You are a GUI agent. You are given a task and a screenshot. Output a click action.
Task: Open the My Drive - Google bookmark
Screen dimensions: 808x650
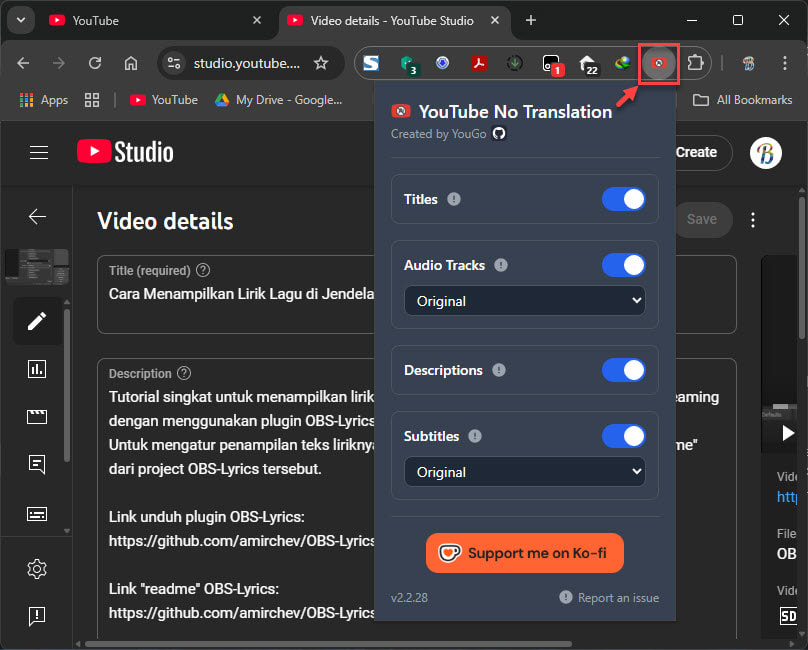[279, 100]
